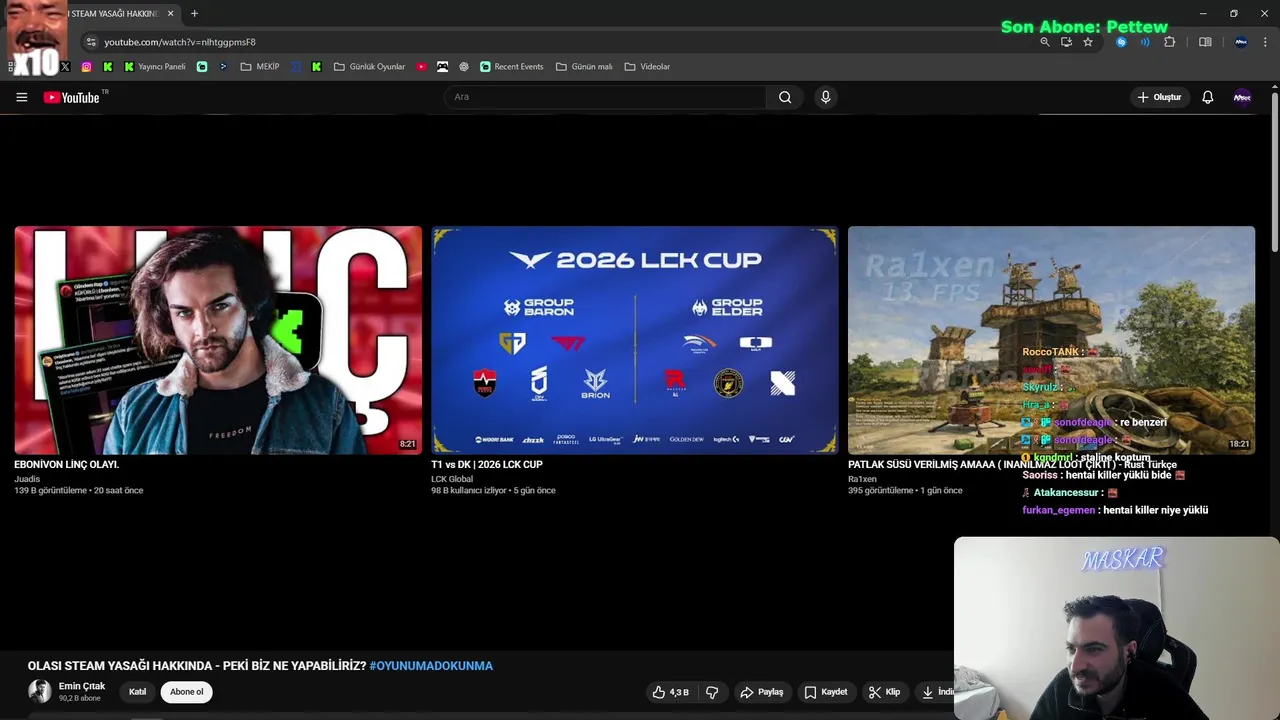Go to the YouTube home logo
Screen dimensions: 1280x720
click(x=71, y=97)
